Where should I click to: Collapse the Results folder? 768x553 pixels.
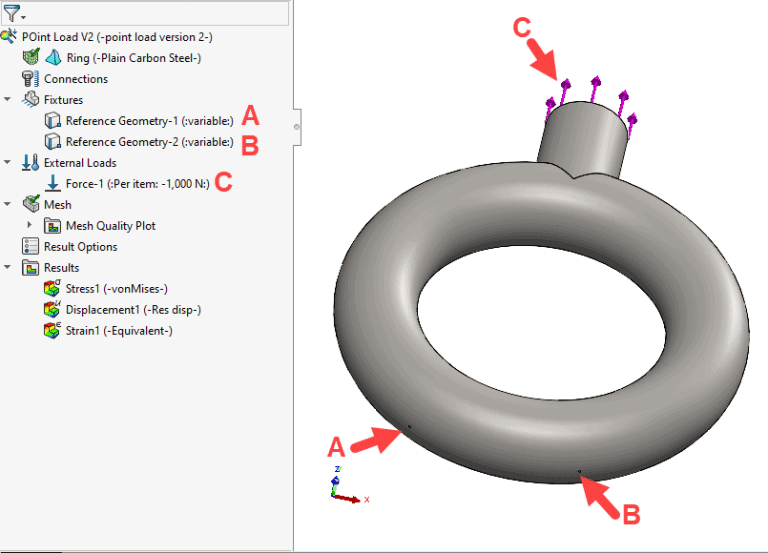(8, 268)
